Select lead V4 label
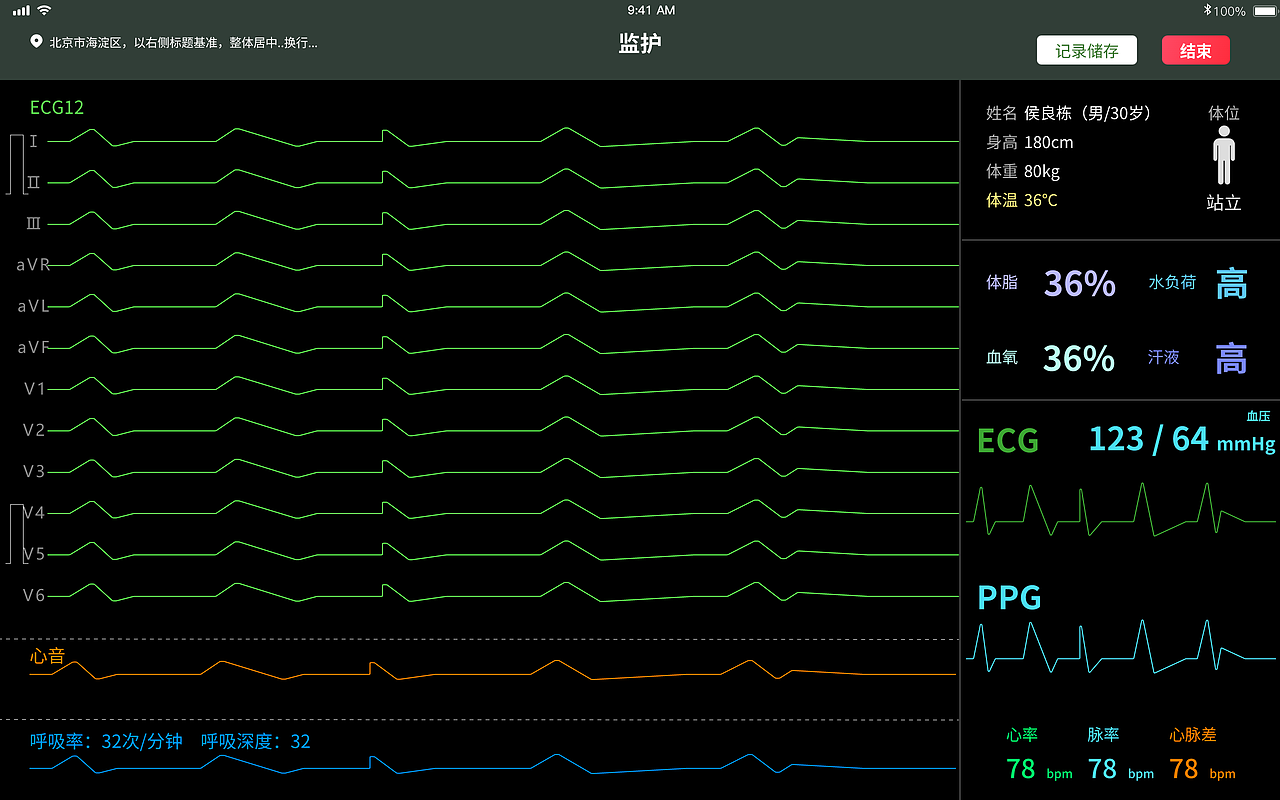 [34, 512]
